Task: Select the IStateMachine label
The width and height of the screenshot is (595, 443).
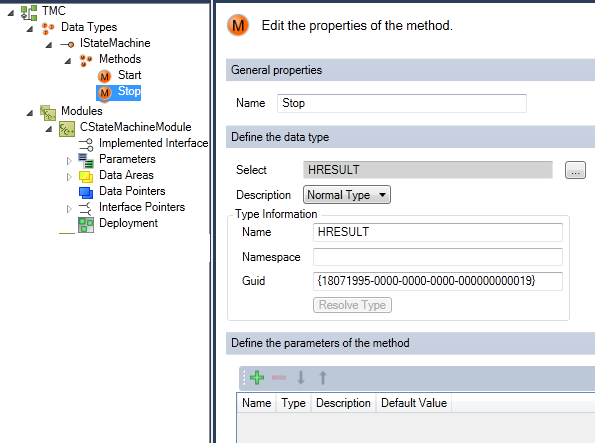Action: coord(115,43)
